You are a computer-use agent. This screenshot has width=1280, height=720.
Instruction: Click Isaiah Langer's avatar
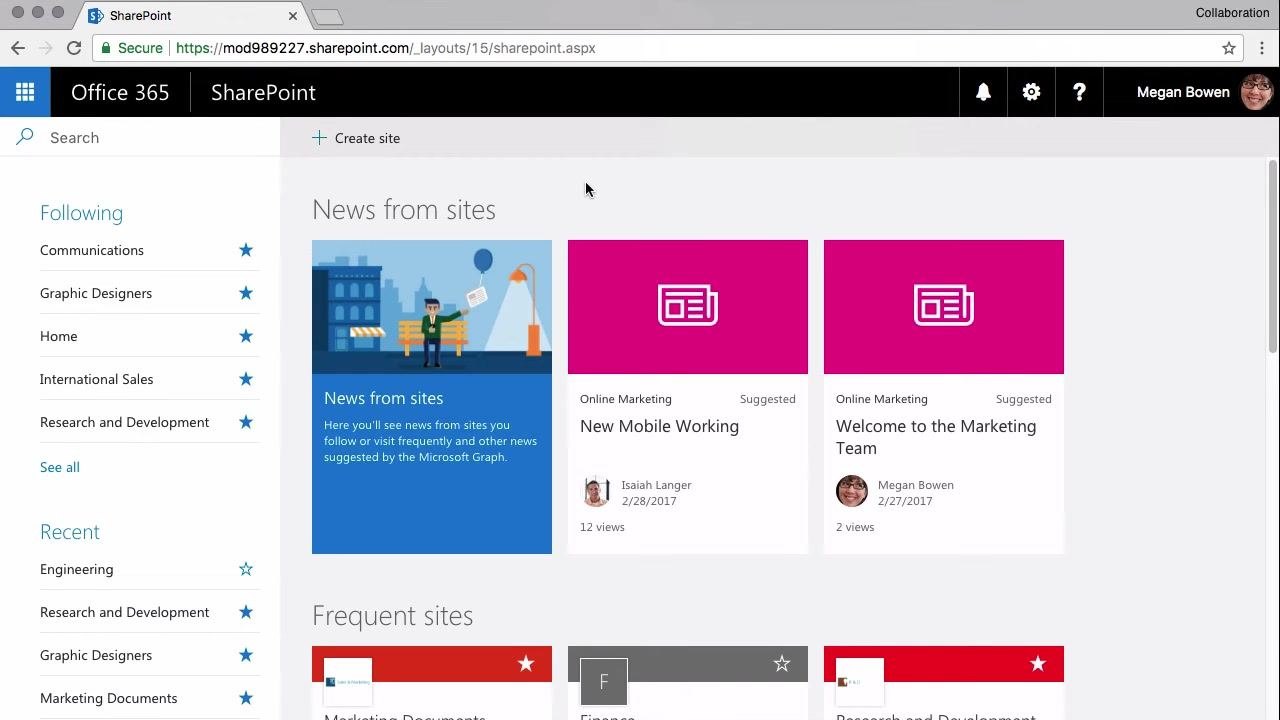tap(596, 491)
